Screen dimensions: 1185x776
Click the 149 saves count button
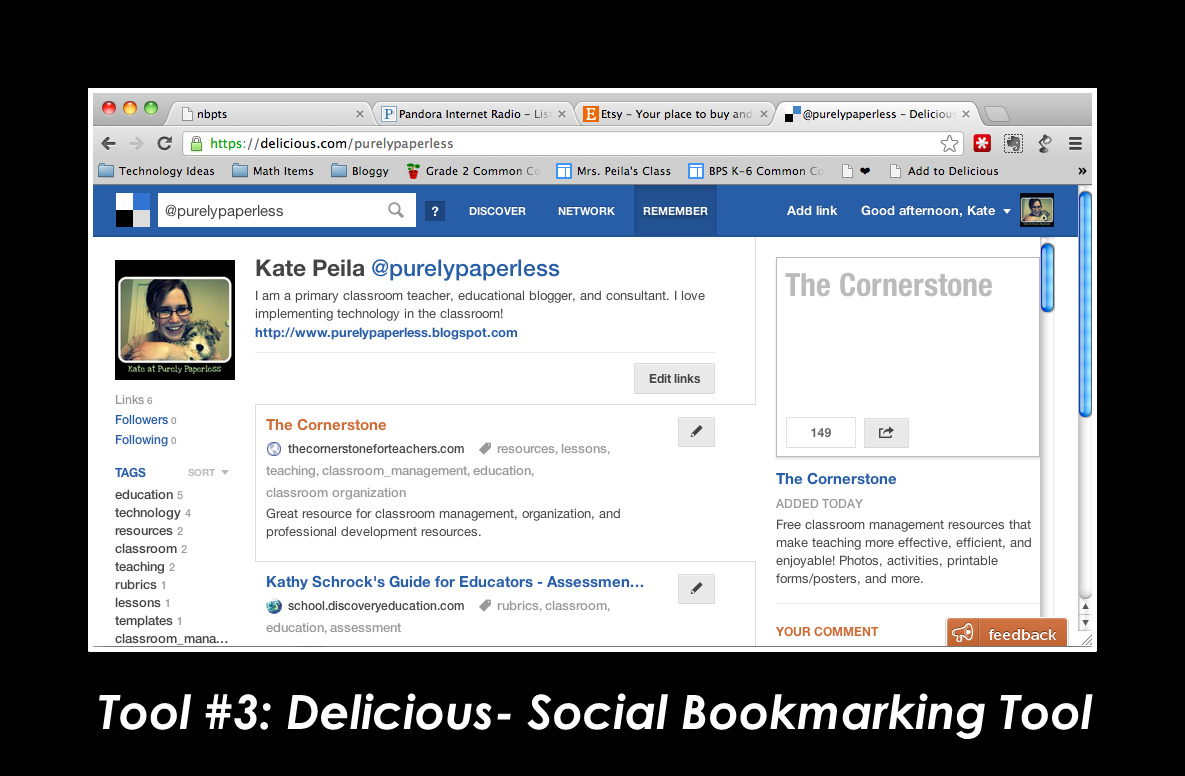pos(821,433)
